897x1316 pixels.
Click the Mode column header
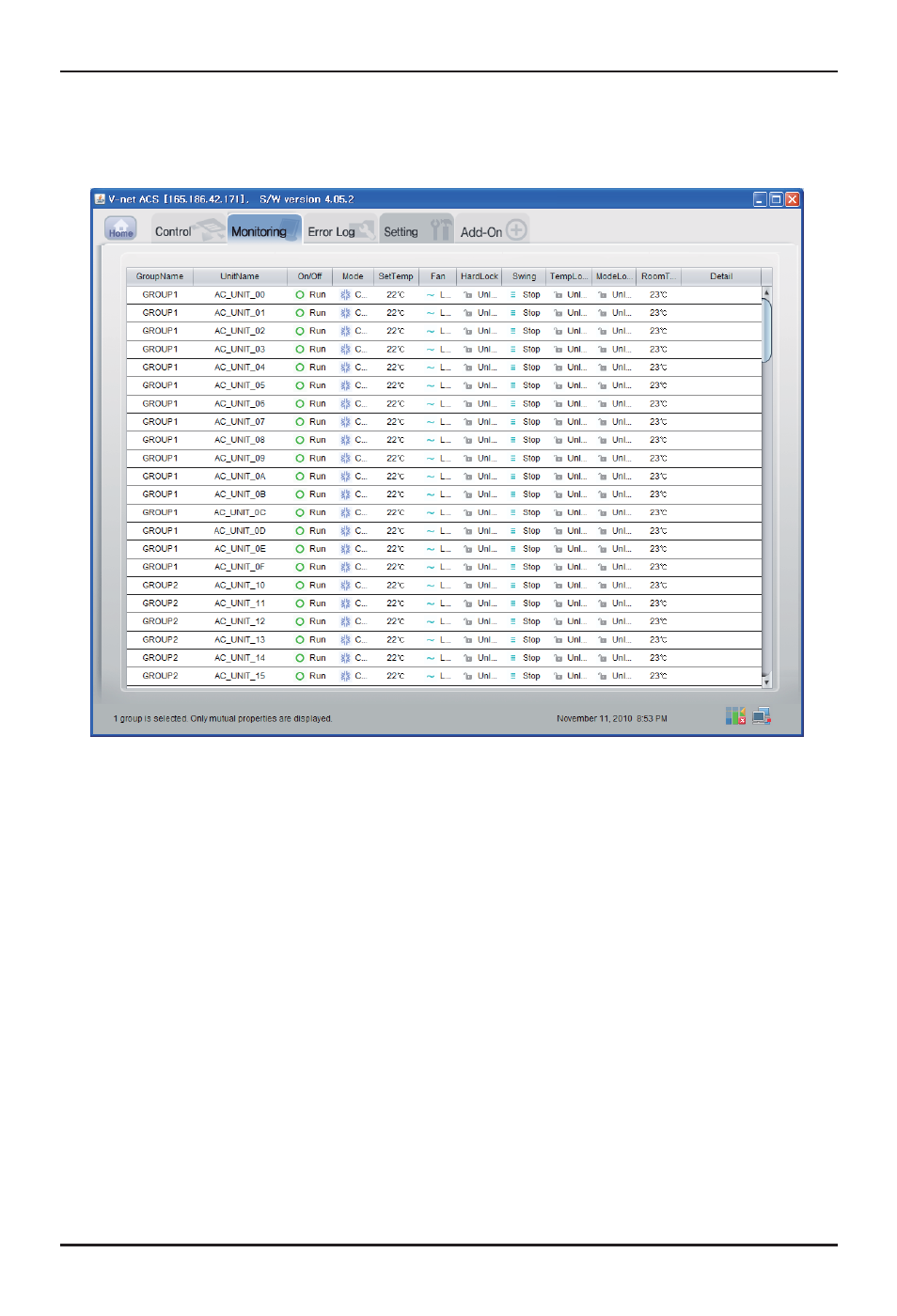353,276
